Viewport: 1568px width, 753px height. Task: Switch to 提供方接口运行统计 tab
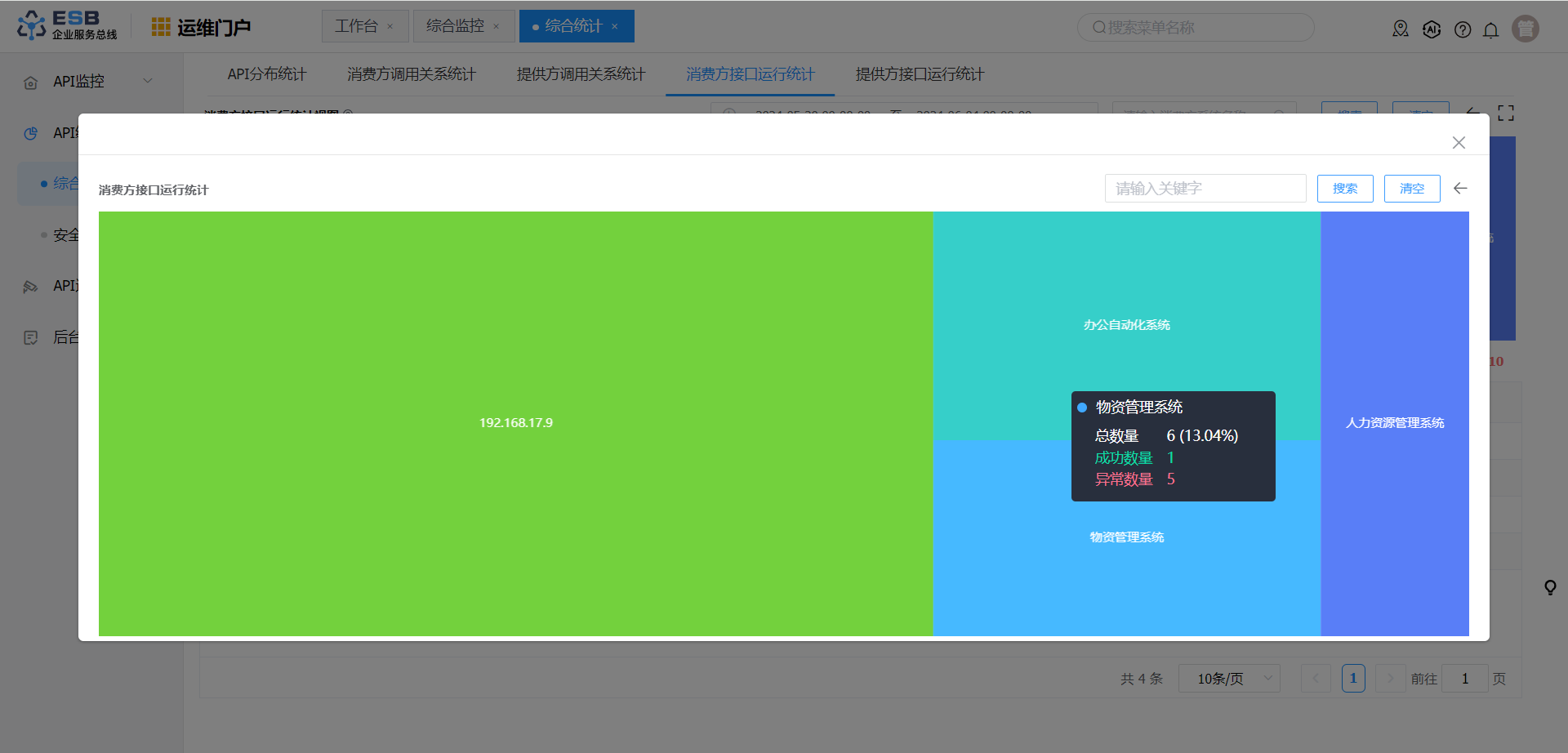tap(920, 74)
